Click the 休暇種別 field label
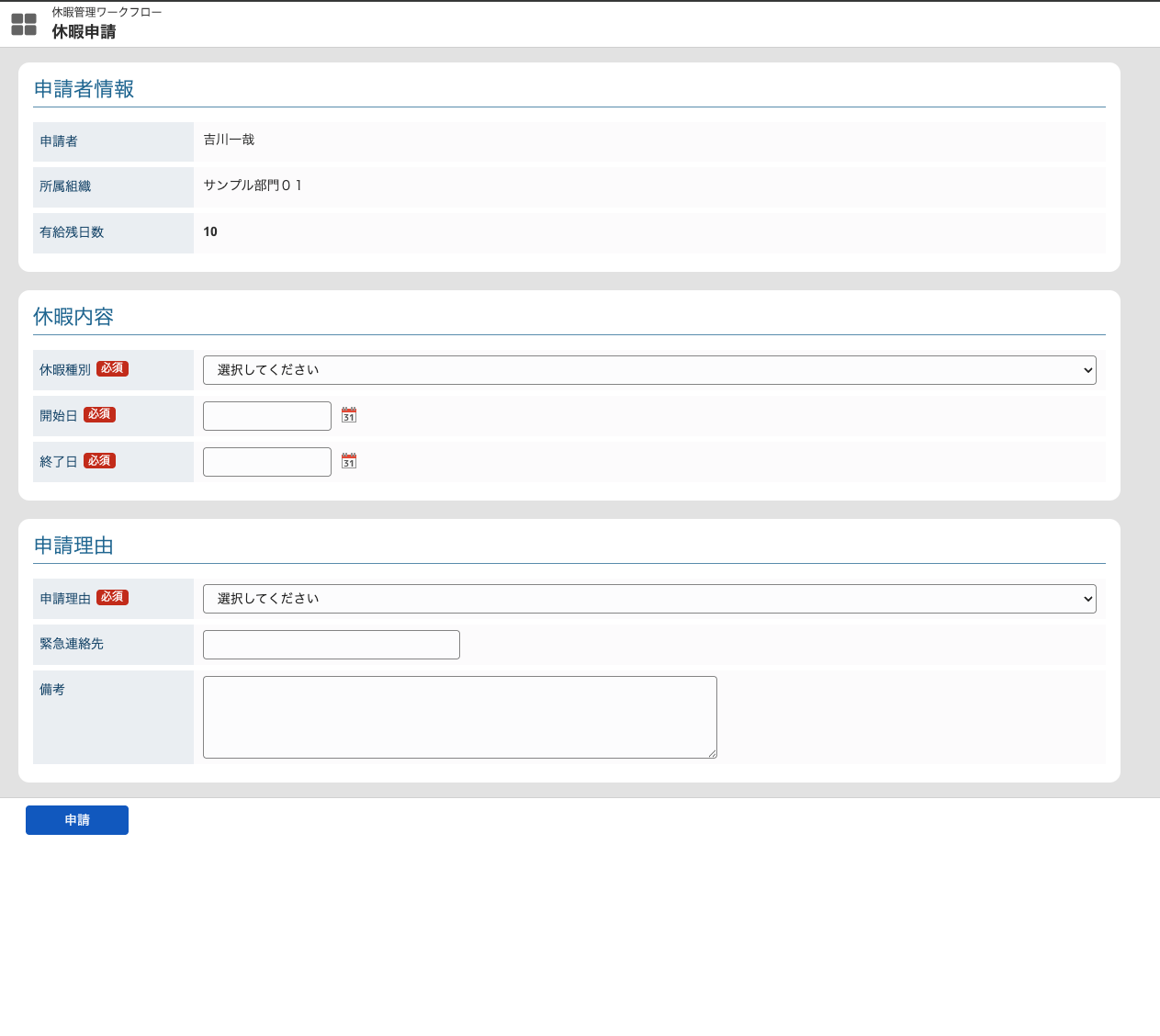The image size is (1160, 1036). pyautogui.click(x=65, y=370)
